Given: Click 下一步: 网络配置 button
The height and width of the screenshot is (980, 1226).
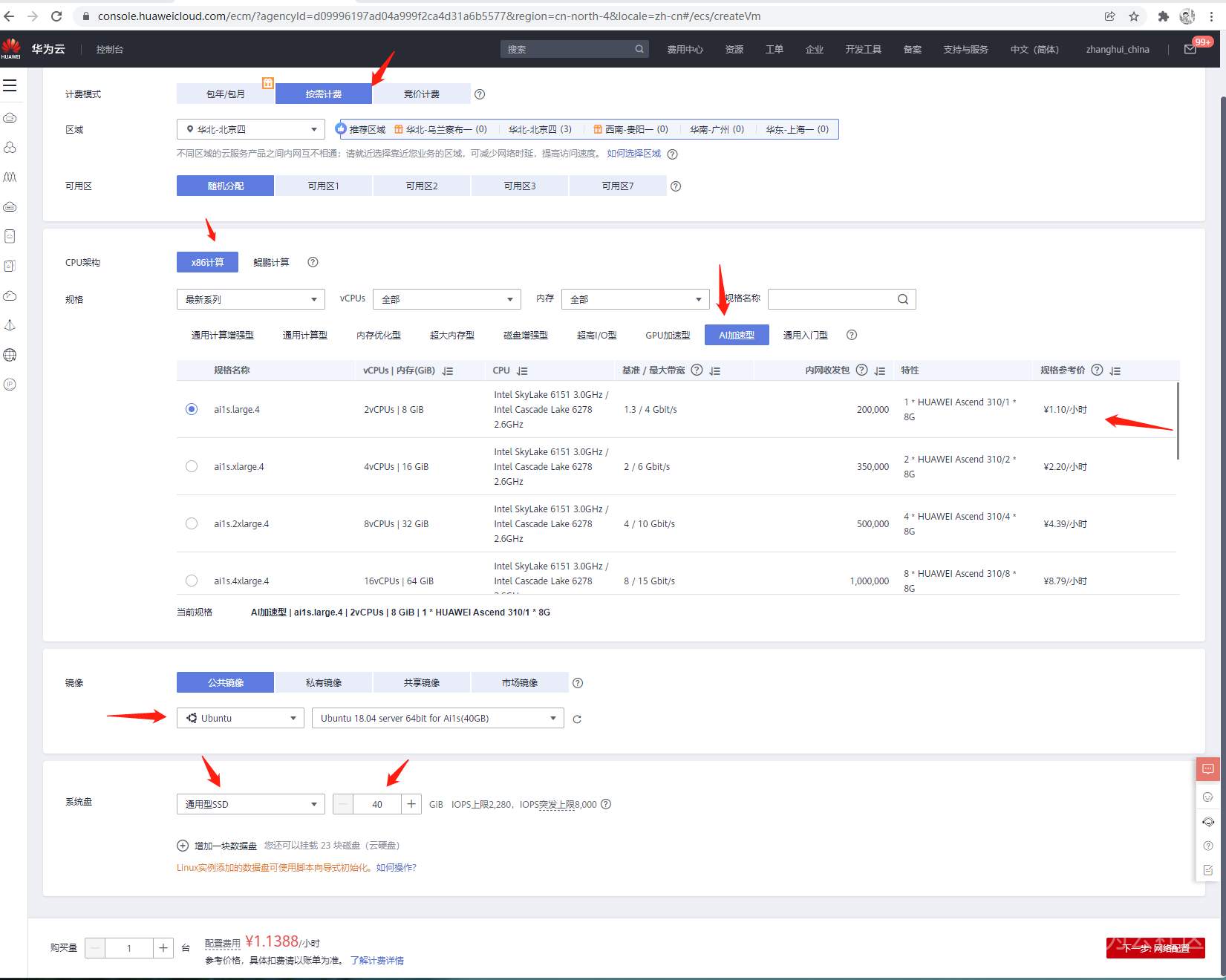Looking at the screenshot, I should [x=1155, y=948].
